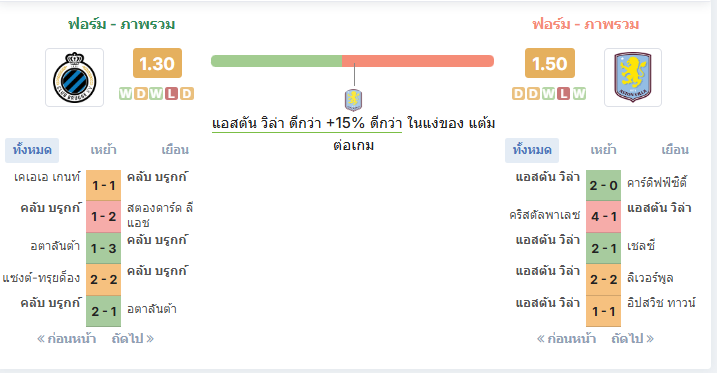Click Club Brugge's first green W form badge
Viewport: 717px width, 373px height.
point(125,94)
